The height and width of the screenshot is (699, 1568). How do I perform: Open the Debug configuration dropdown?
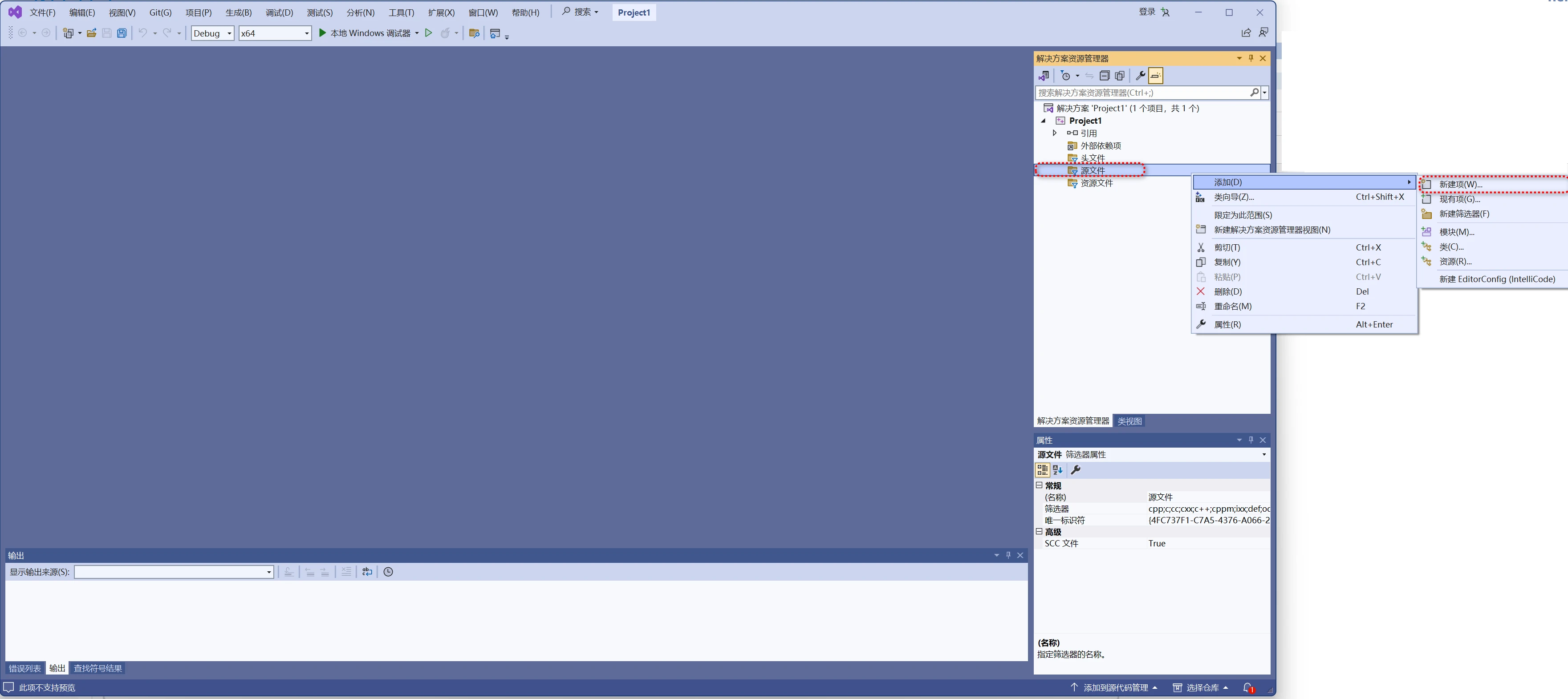pos(212,33)
